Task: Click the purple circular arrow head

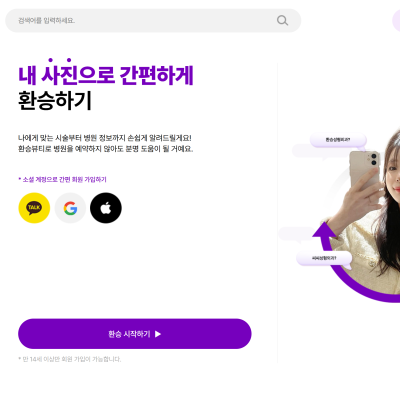Action: (323, 230)
